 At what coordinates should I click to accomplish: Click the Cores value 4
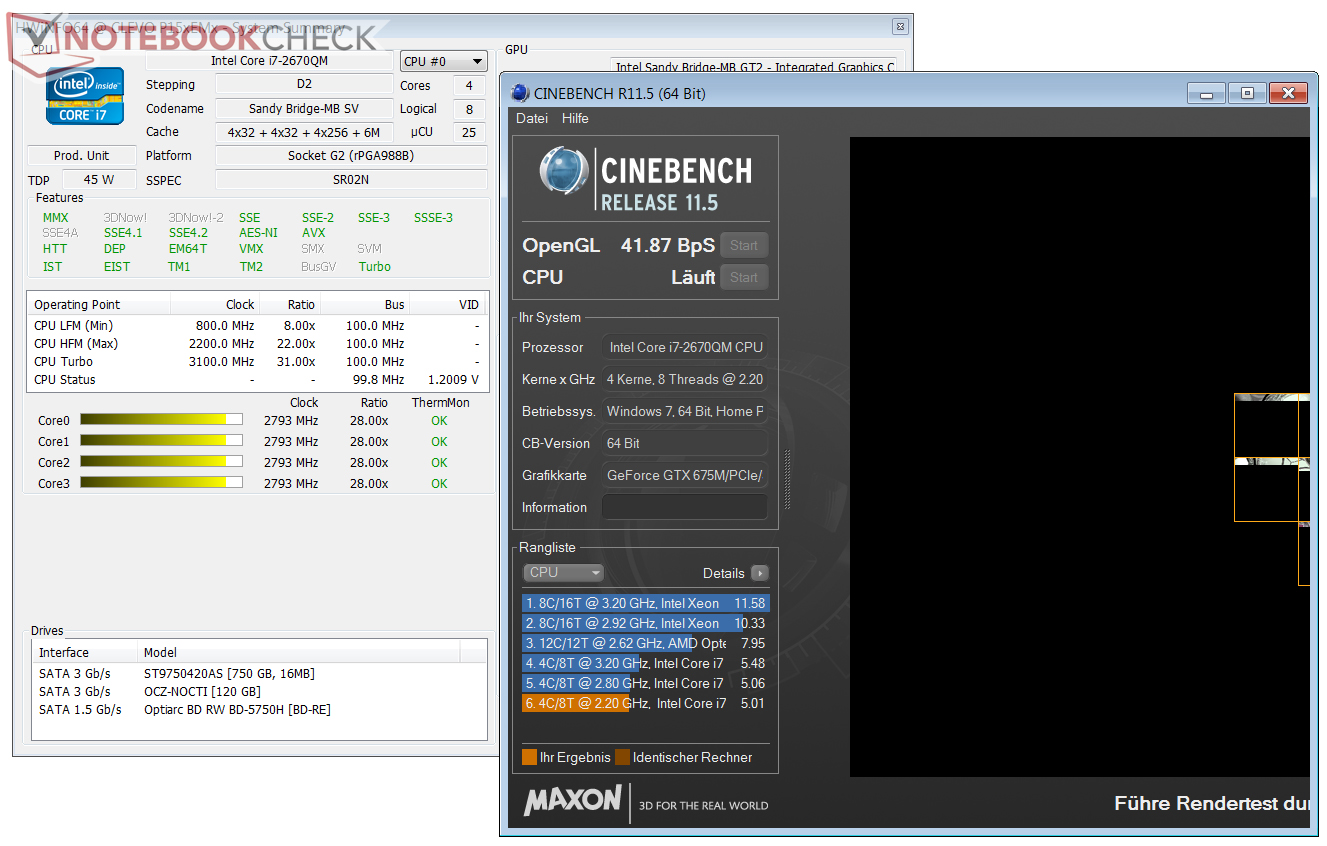point(469,86)
